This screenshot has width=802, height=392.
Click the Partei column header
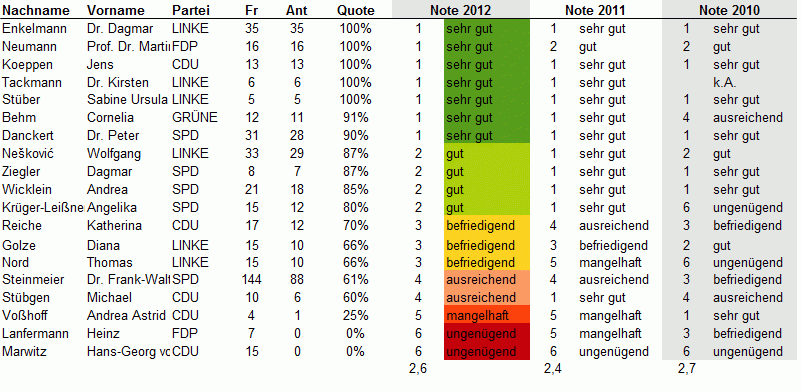191,10
